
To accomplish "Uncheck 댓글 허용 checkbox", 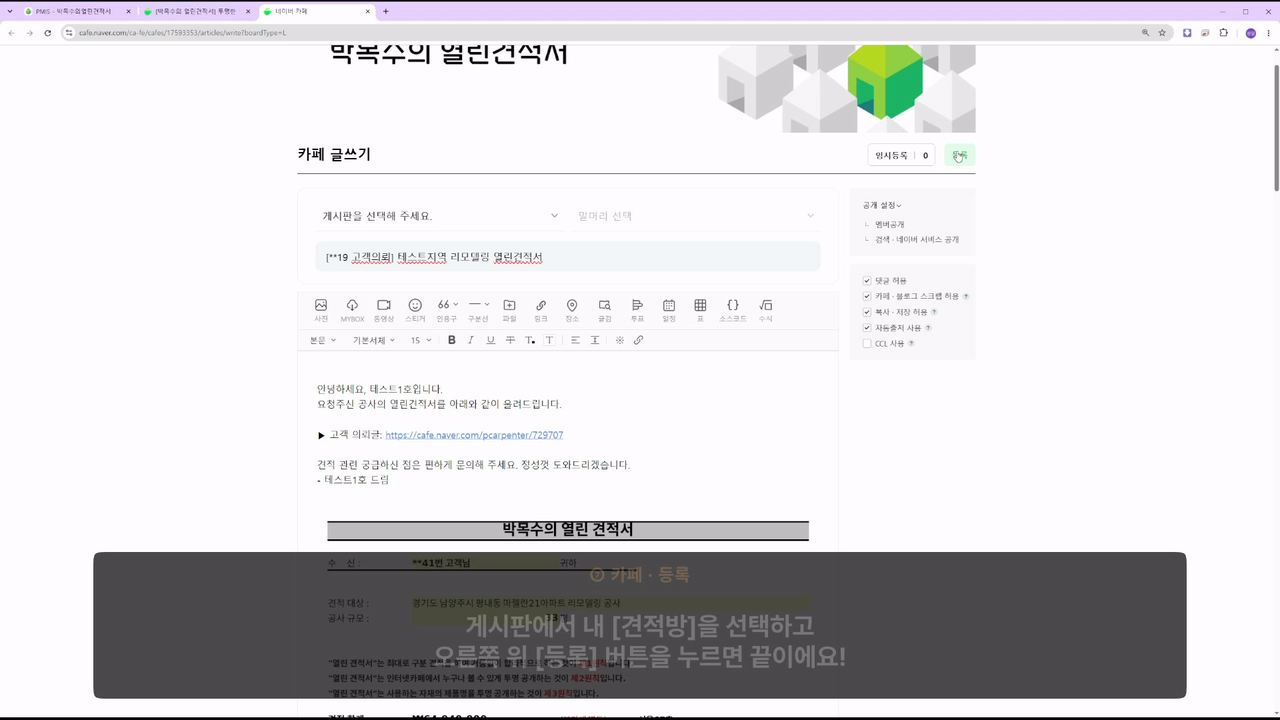I will click(x=867, y=281).
